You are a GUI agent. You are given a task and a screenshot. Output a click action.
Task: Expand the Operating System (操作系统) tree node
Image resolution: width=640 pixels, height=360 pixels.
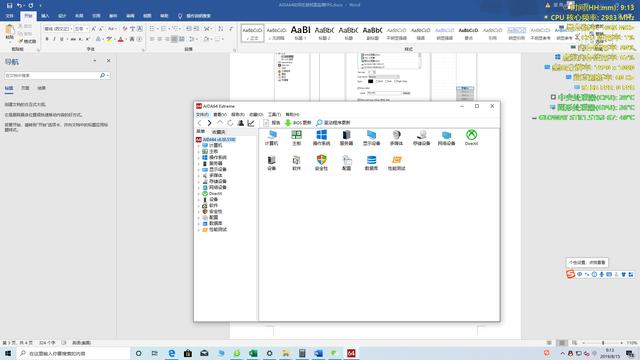[199, 158]
